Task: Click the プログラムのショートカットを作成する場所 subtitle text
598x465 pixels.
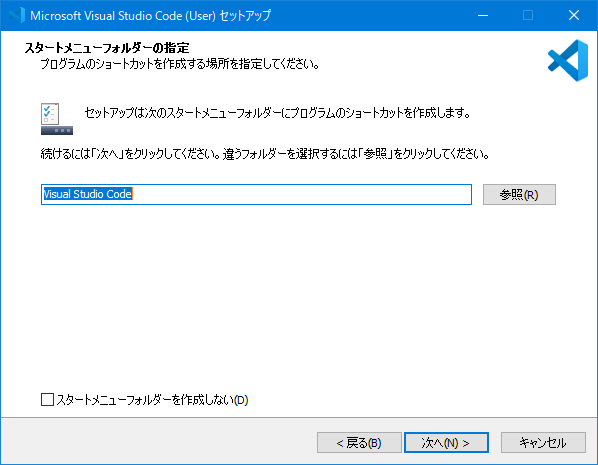Action: coord(180,64)
